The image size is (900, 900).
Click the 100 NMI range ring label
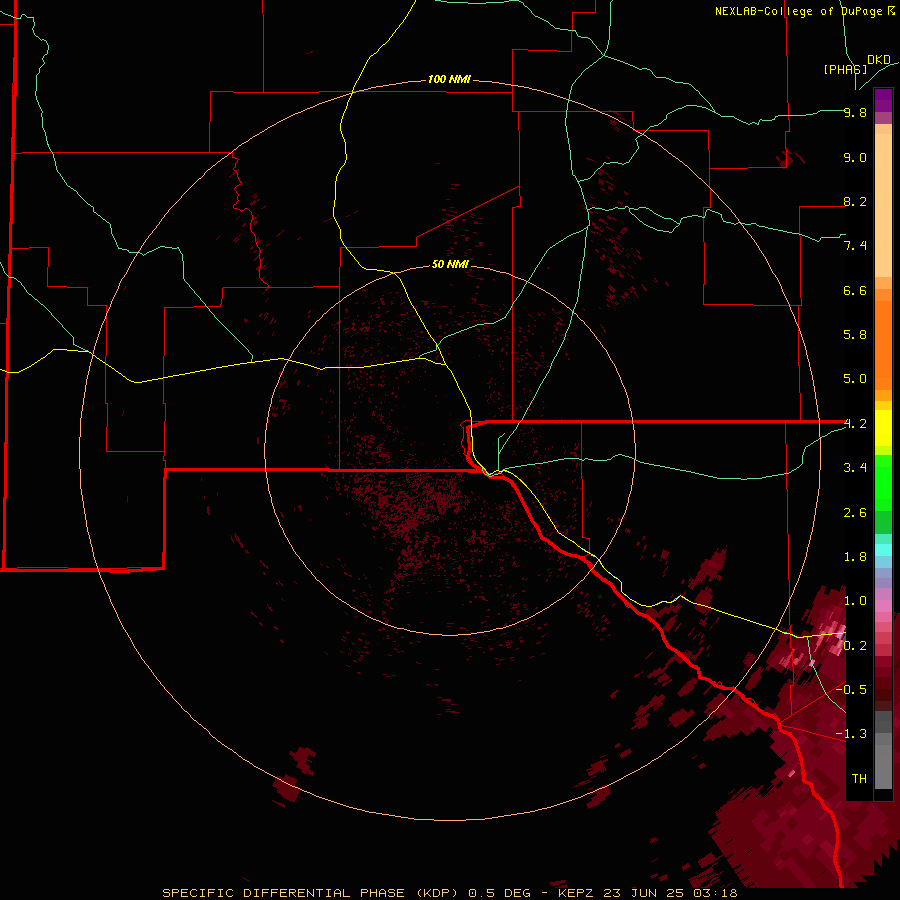pos(449,79)
